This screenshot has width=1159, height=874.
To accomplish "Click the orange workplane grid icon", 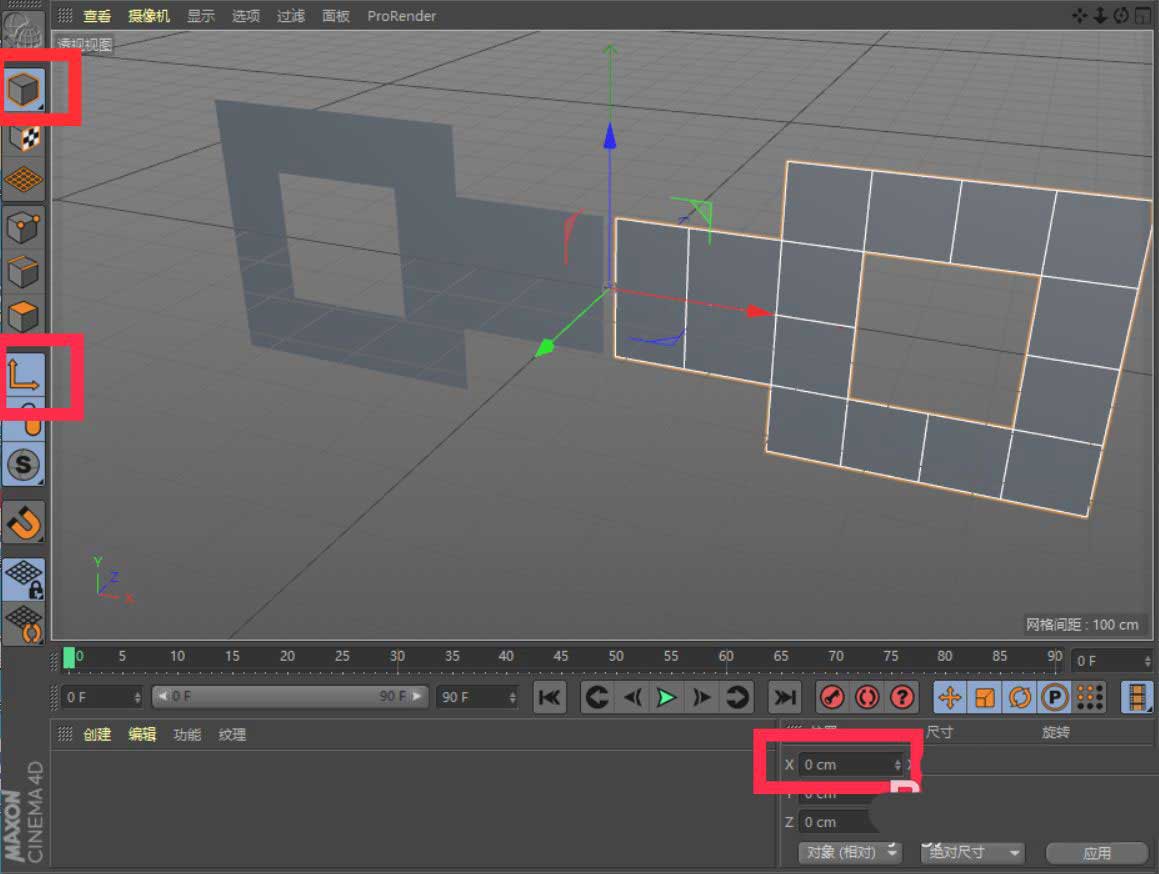I will [23, 180].
